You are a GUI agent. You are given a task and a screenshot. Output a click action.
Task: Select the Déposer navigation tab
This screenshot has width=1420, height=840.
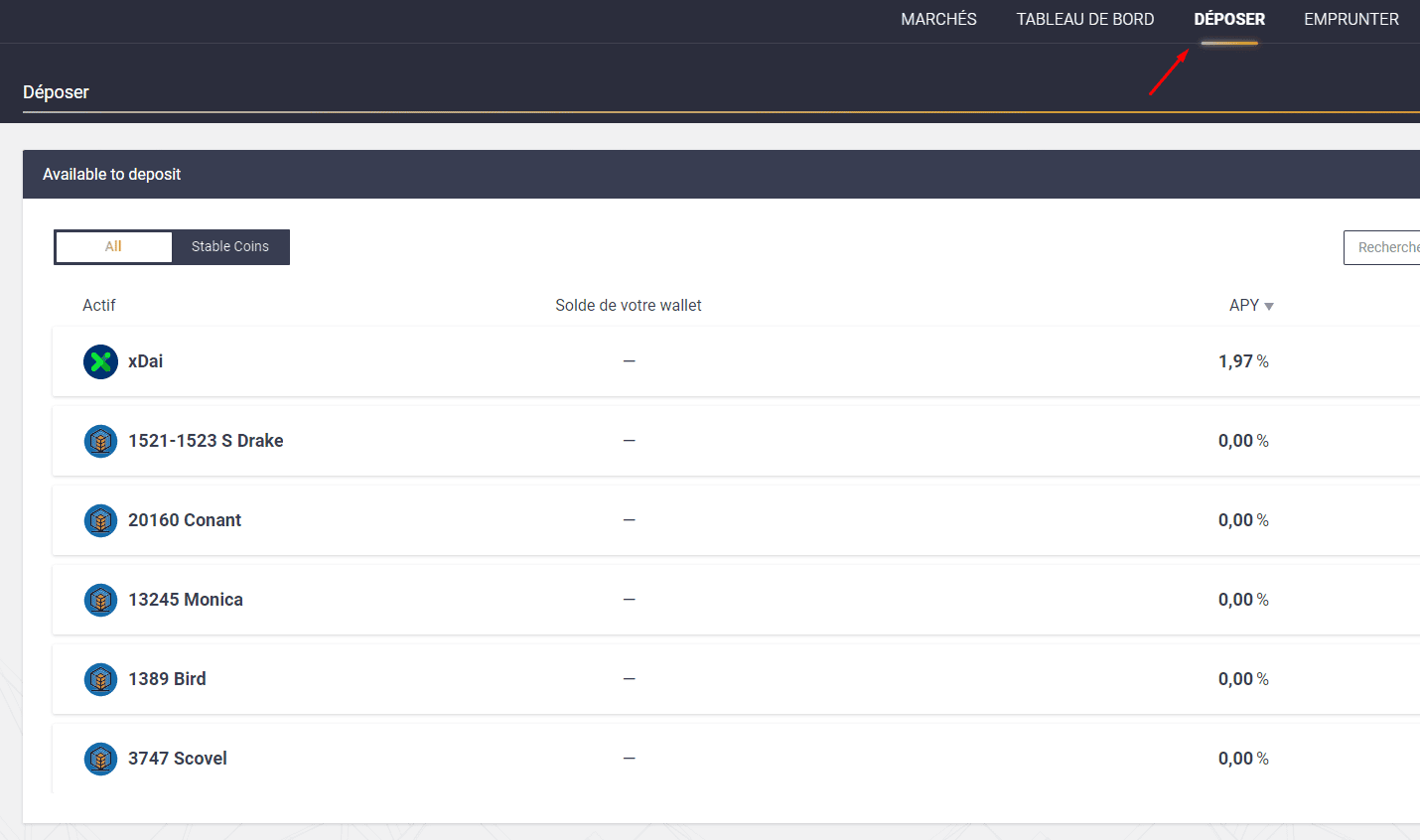(x=1228, y=20)
